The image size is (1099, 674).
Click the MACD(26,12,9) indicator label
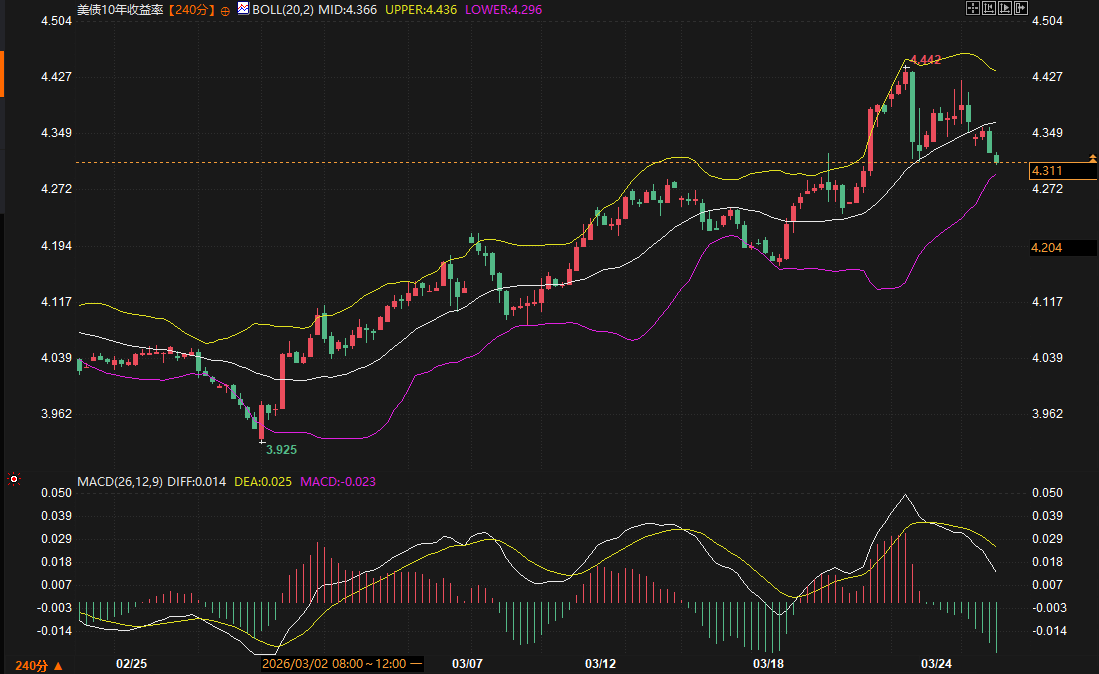click(120, 481)
